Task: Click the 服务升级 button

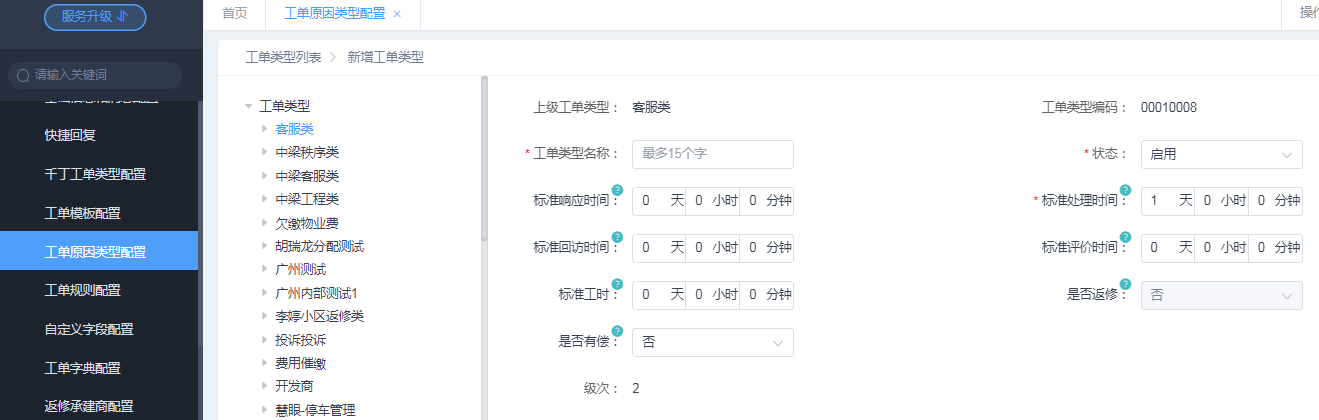Action: pos(95,17)
